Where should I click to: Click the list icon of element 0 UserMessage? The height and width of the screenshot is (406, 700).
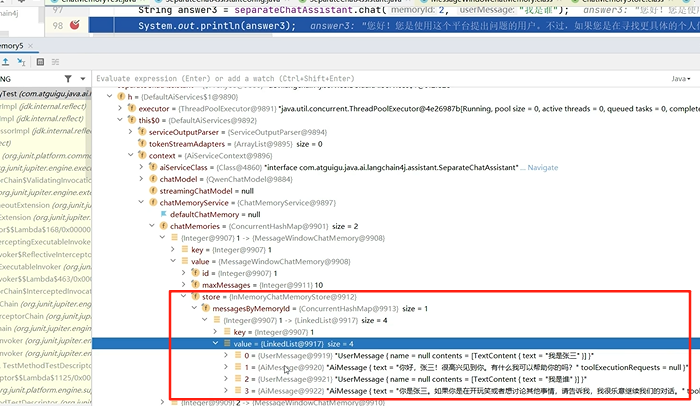(x=238, y=355)
